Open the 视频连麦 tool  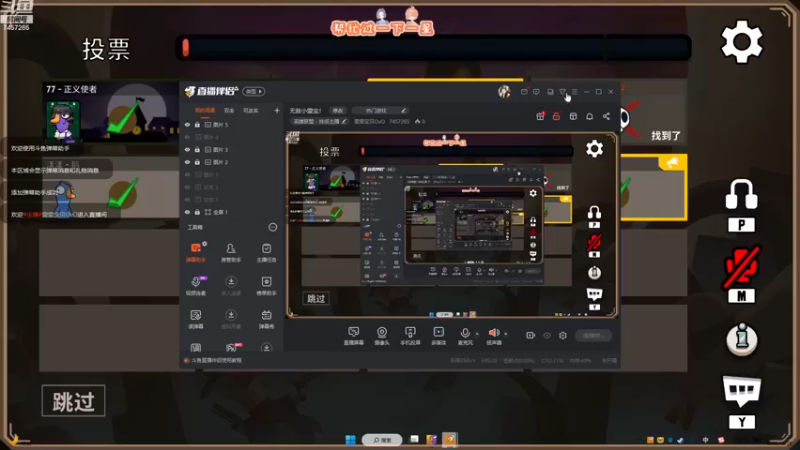pyautogui.click(x=196, y=286)
